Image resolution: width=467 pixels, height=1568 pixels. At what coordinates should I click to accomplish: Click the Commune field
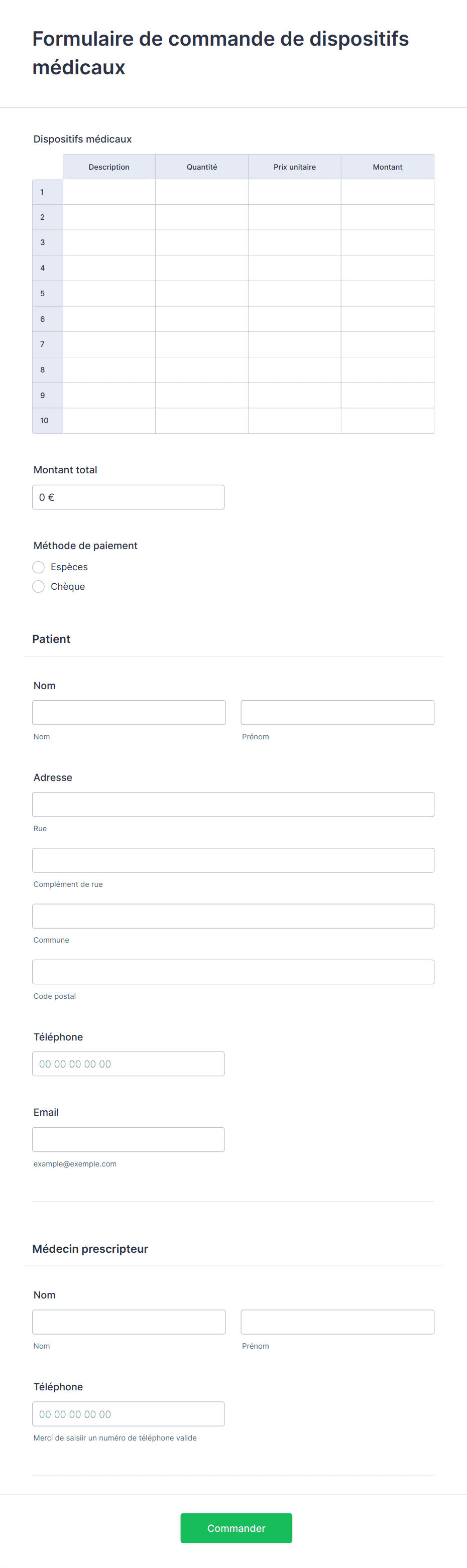click(x=233, y=916)
